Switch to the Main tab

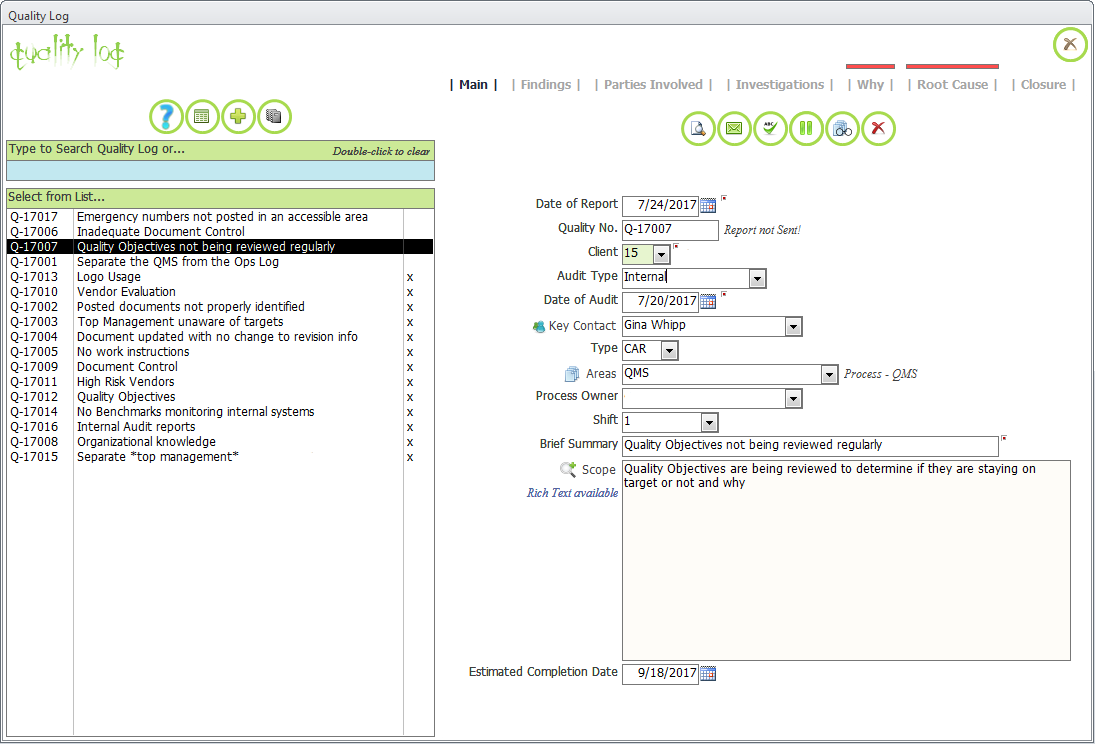pyautogui.click(x=473, y=85)
